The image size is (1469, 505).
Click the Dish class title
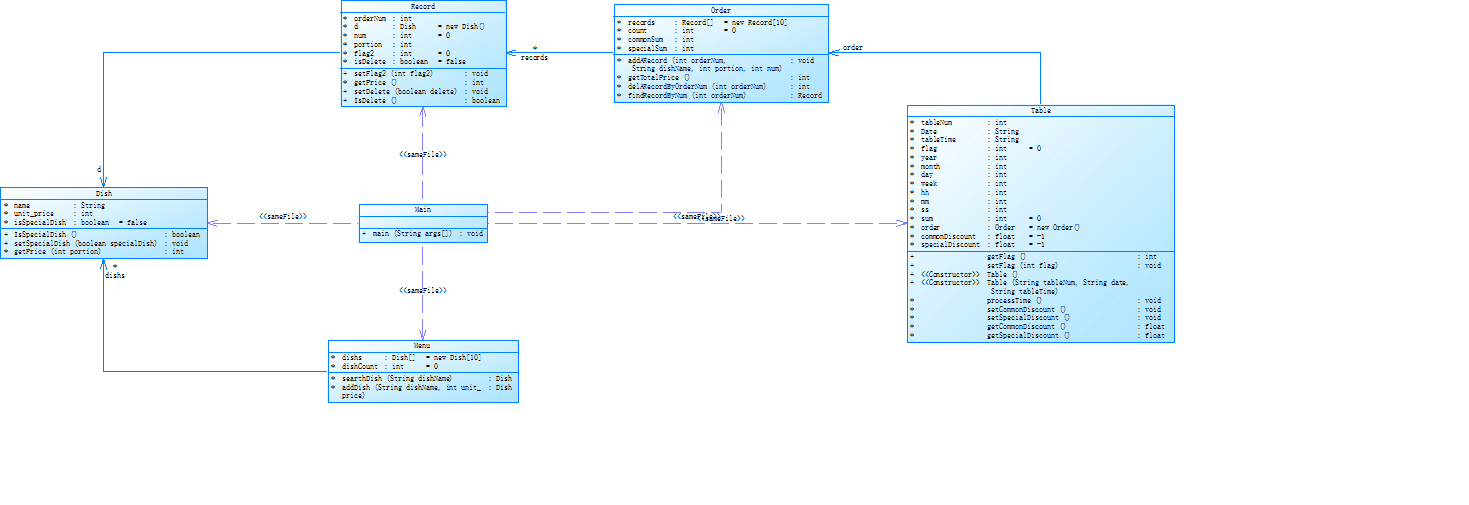coord(104,193)
